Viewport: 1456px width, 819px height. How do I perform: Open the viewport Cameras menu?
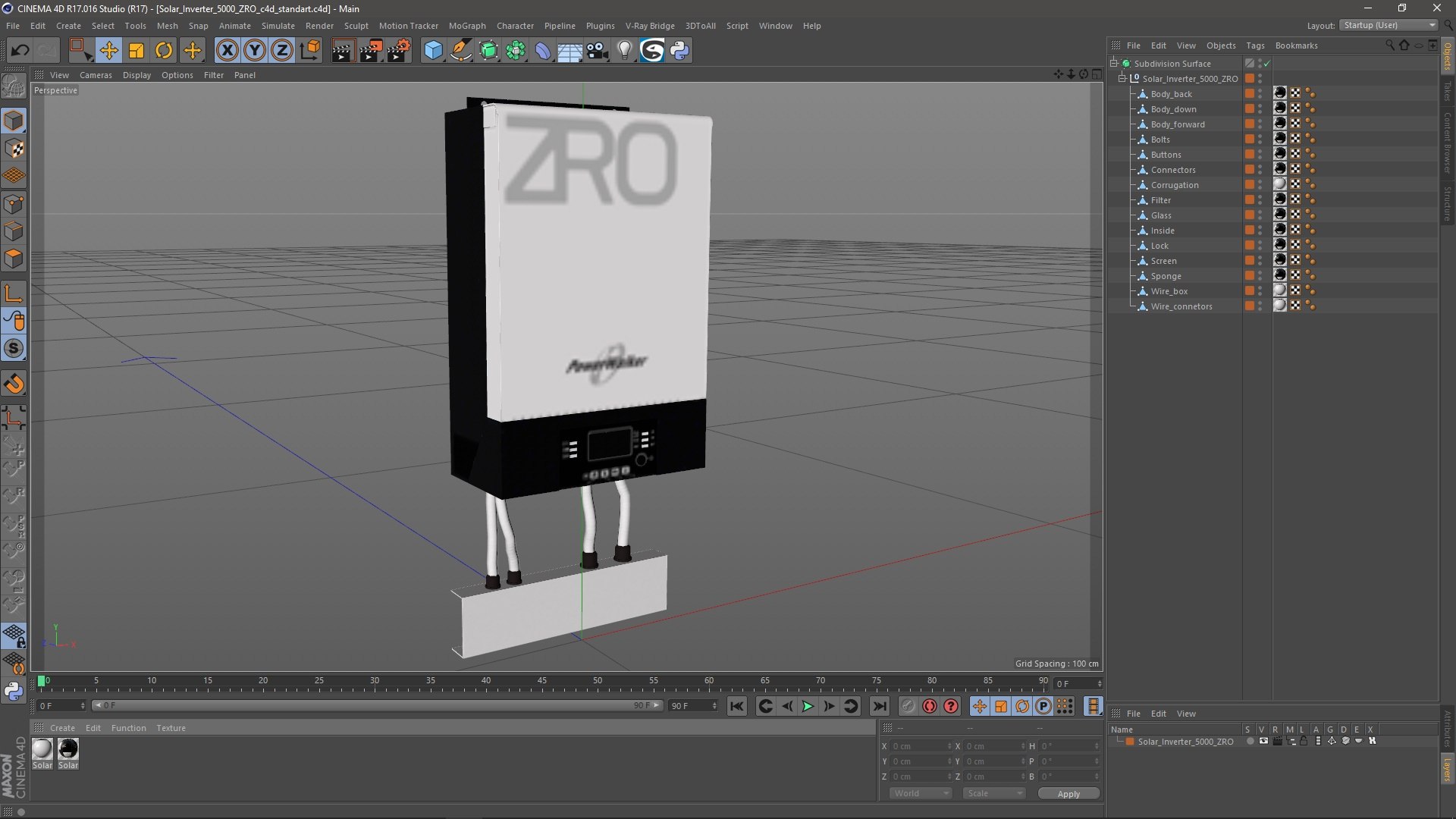[x=96, y=75]
